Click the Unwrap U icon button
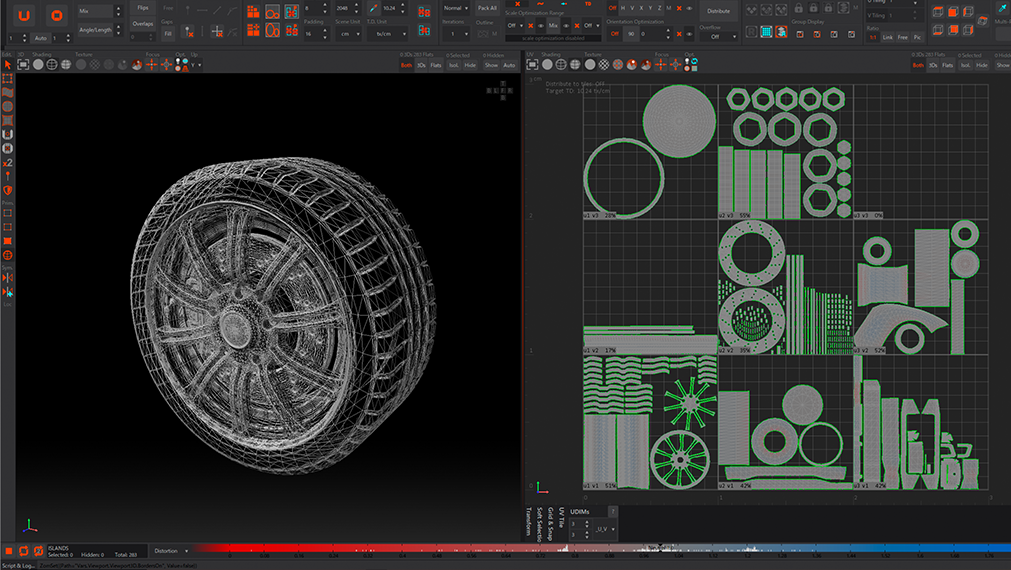Image resolution: width=1011 pixels, height=570 pixels. tap(24, 15)
